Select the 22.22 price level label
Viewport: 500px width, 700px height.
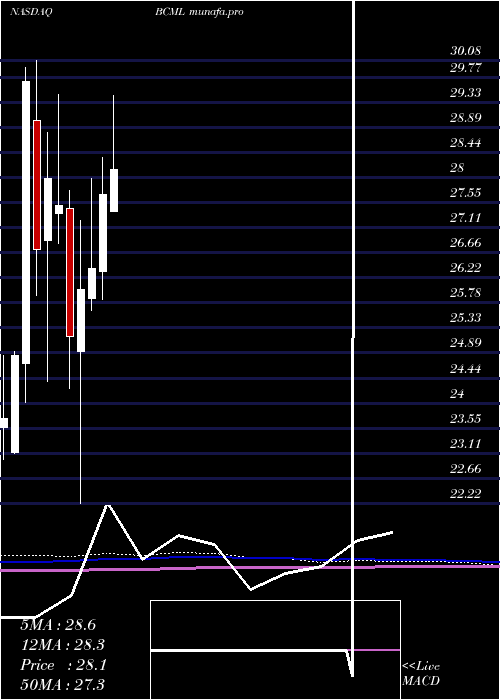[466, 494]
